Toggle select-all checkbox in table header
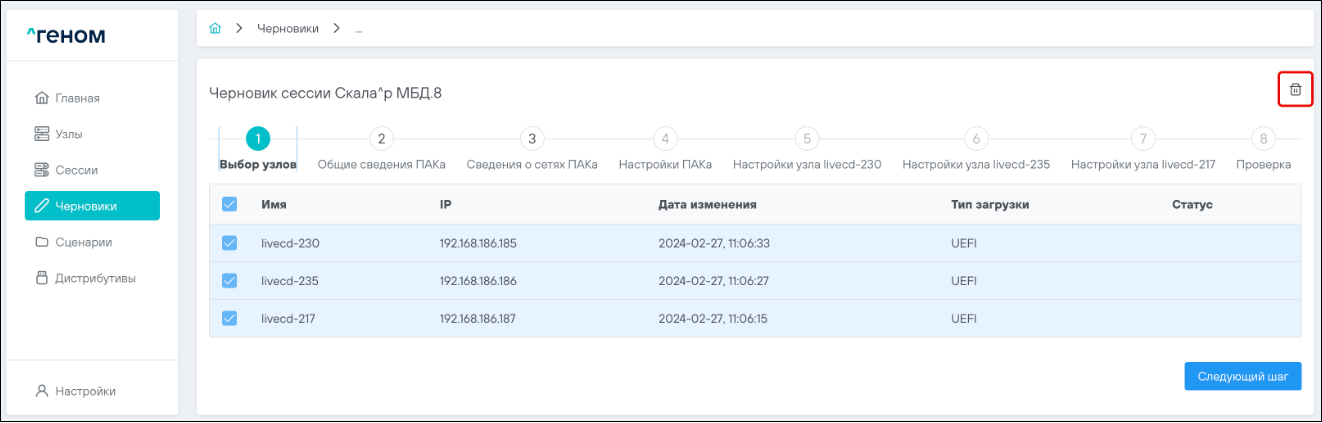Image resolution: width=1322 pixels, height=423 pixels. click(x=229, y=204)
